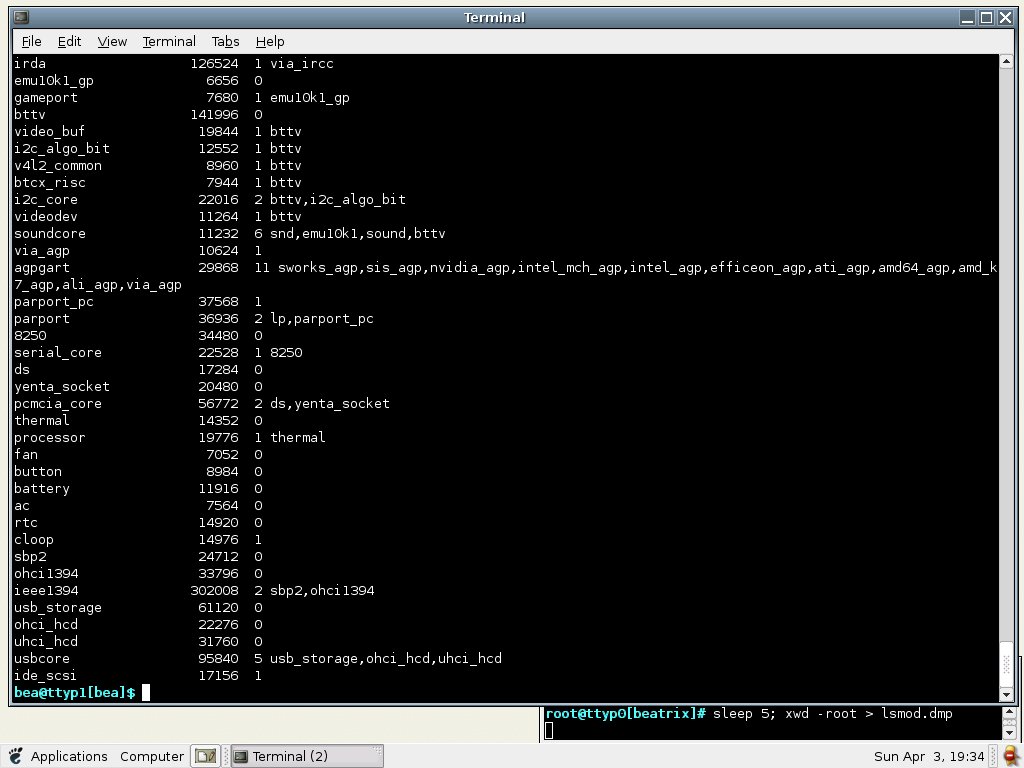Viewport: 1024px width, 768px height.
Task: Click the terminal window menu icon in title bar
Action: (21, 18)
